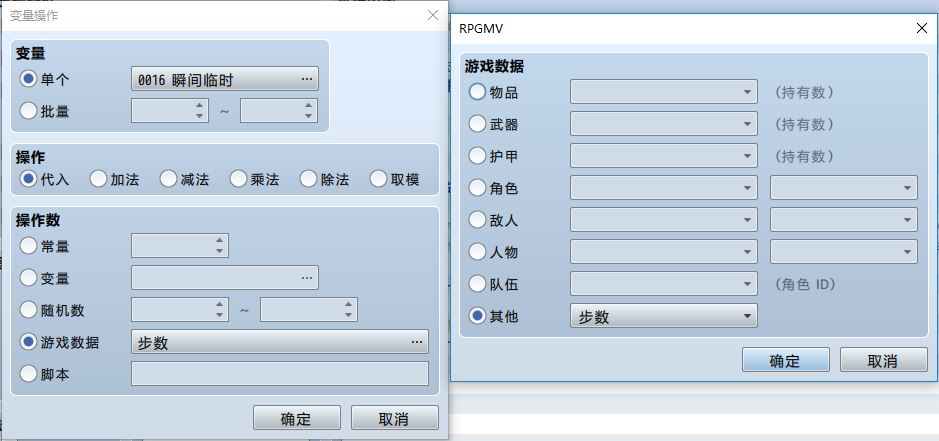Expand the 敌人 selection dropdown

[664, 220]
